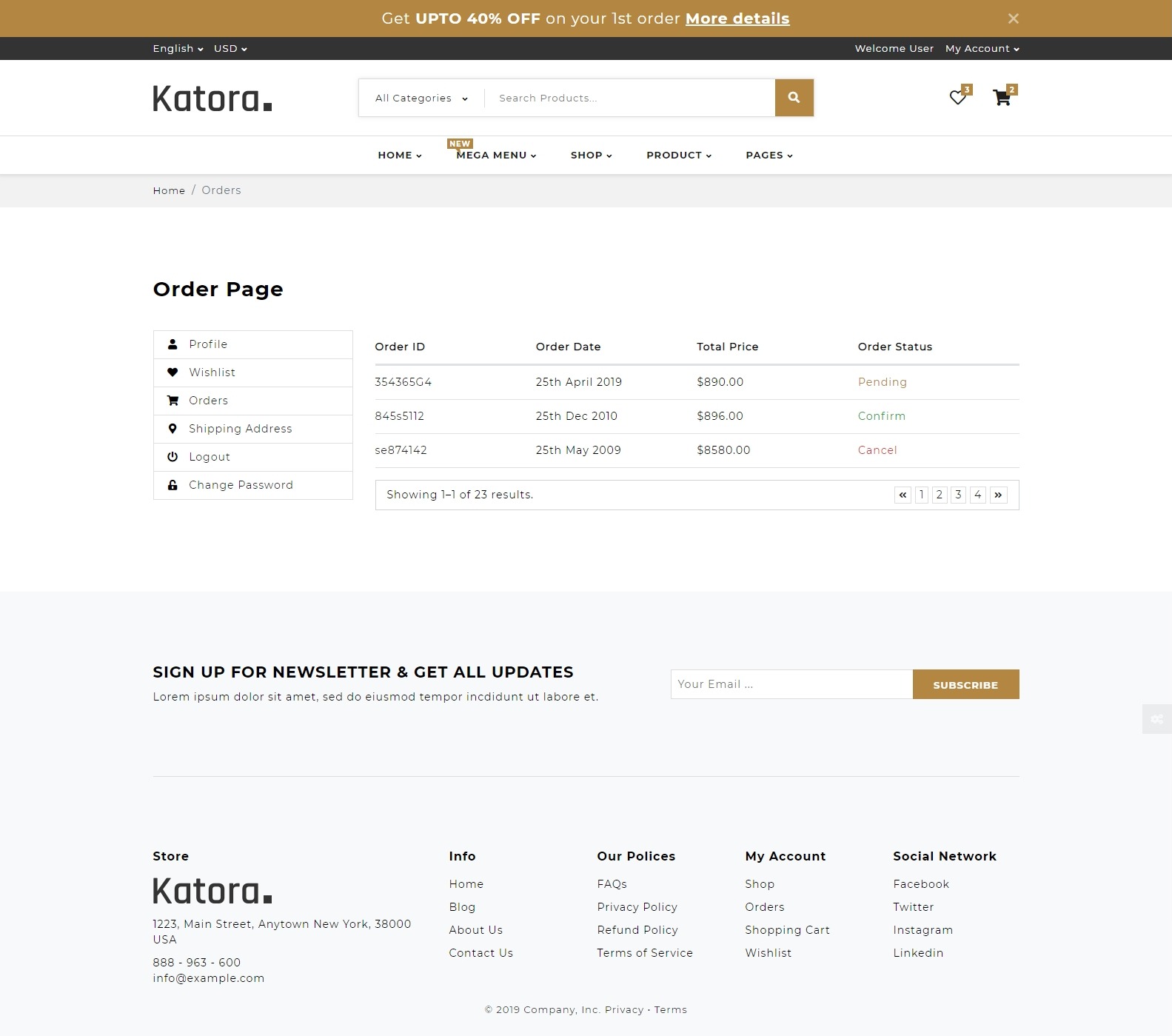Click the Katora logo in header
The width and height of the screenshot is (1172, 1036).
[x=212, y=98]
